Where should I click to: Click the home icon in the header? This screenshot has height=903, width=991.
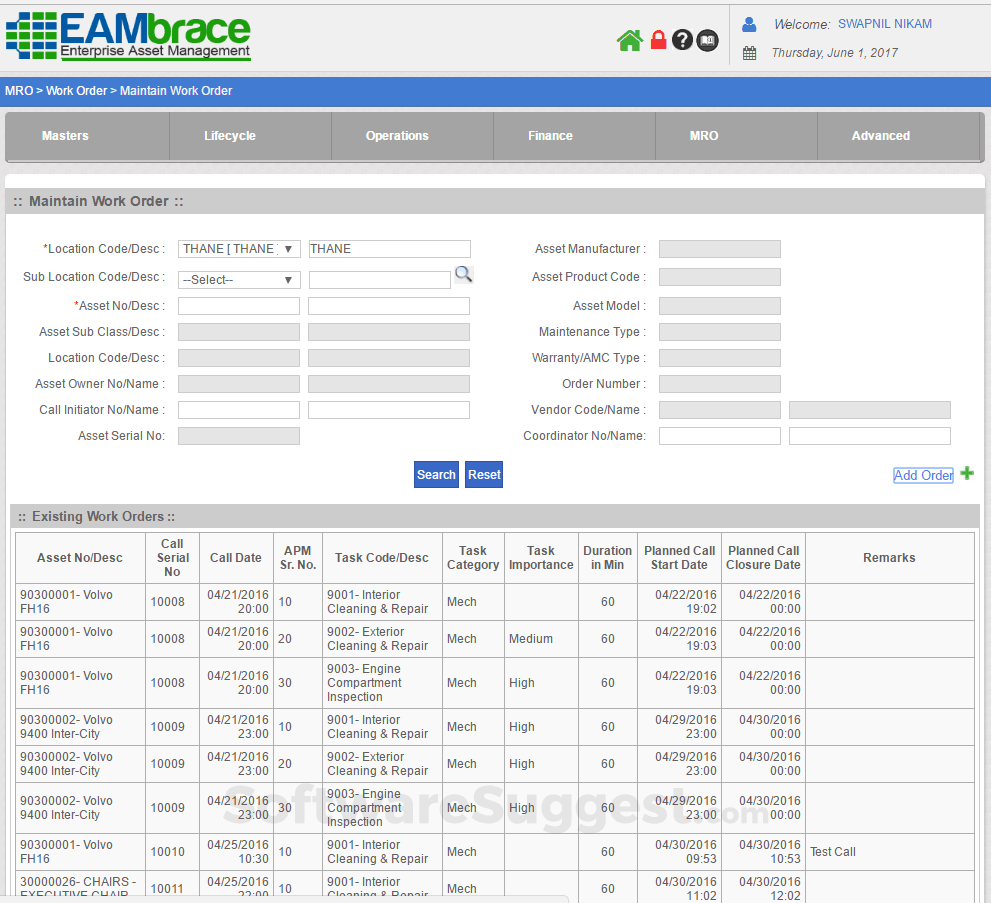pos(630,41)
